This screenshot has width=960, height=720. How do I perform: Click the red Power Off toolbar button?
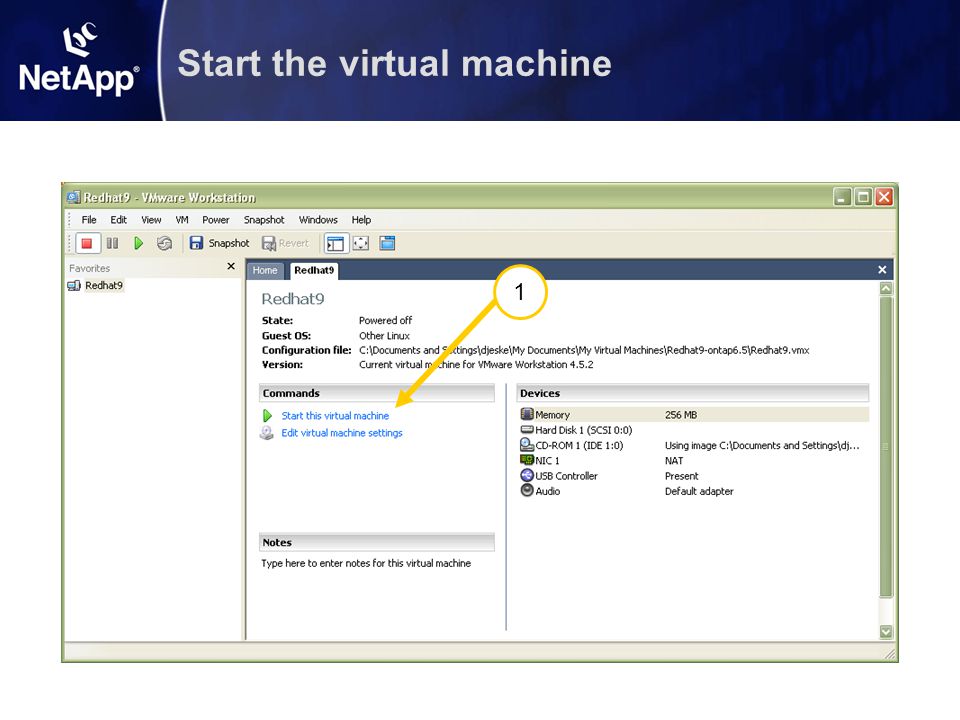87,244
